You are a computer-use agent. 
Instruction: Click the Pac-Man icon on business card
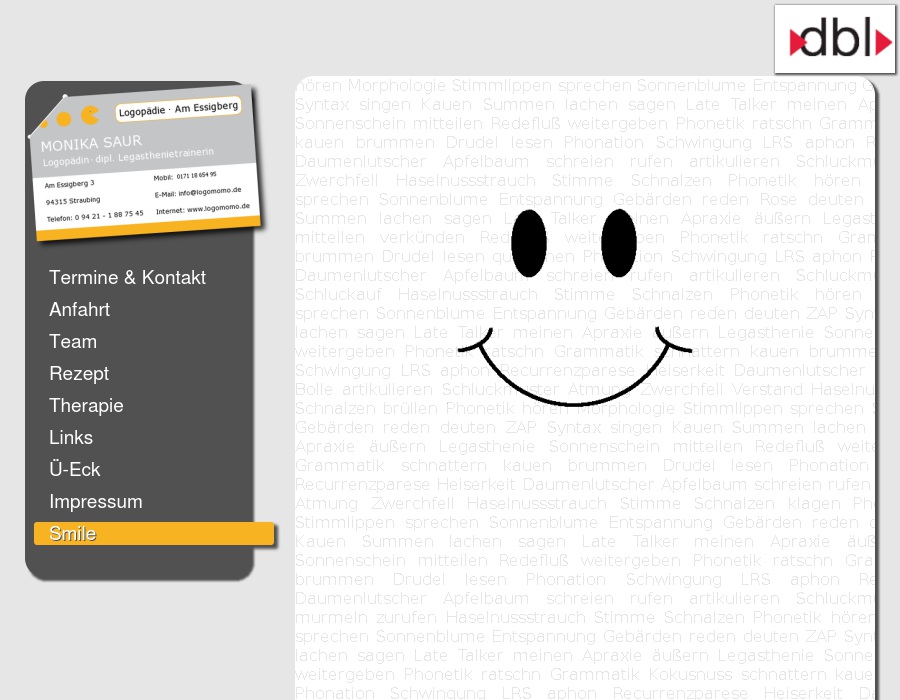(x=90, y=115)
